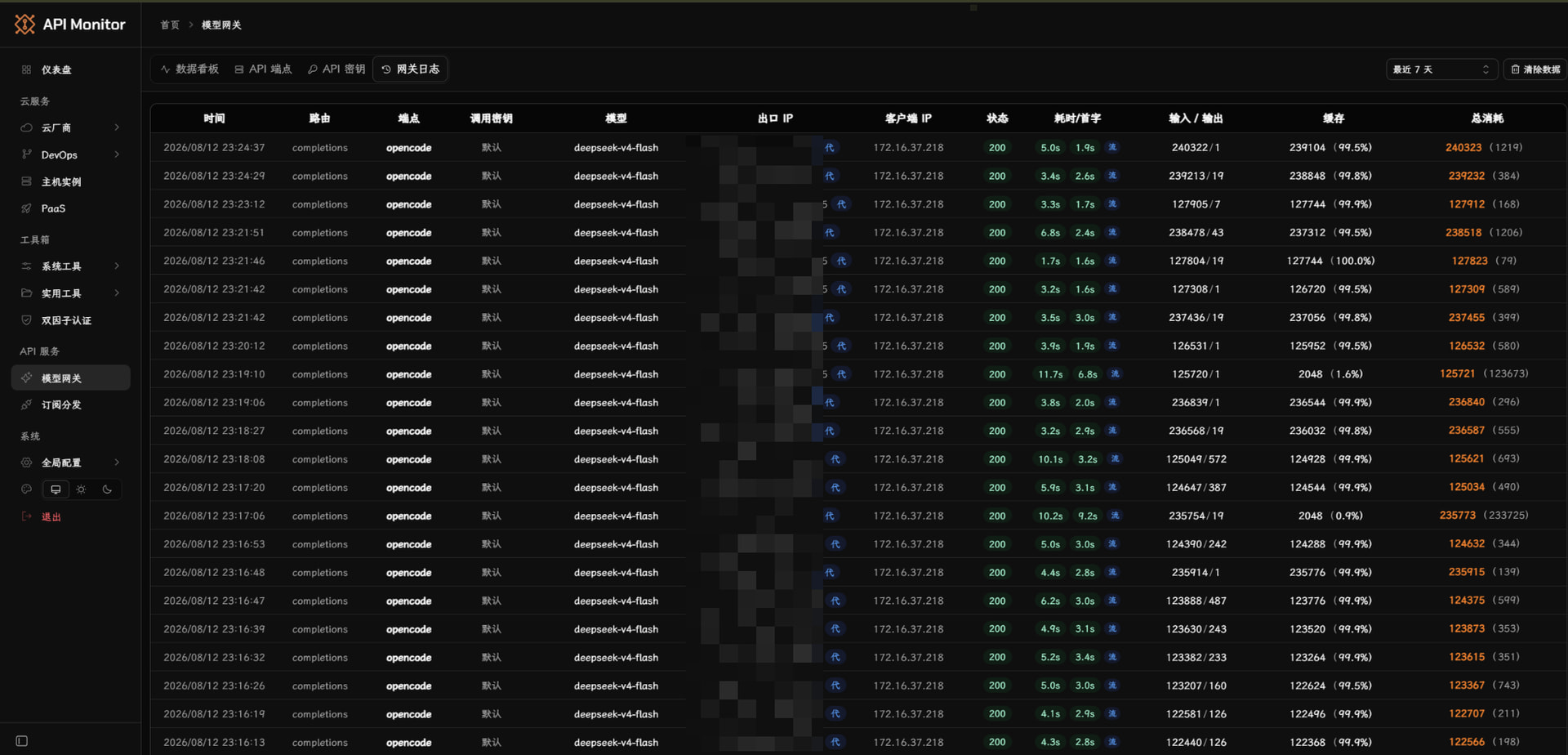The width and height of the screenshot is (1568, 755).
Task: Switch to the API 密钥 tab
Action: coord(336,69)
